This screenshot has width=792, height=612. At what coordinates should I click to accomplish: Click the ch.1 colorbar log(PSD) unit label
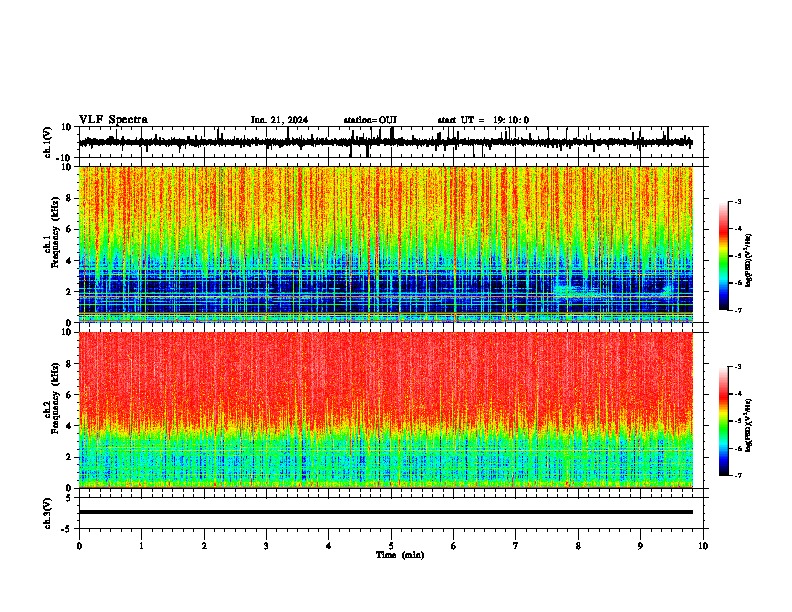(749, 260)
